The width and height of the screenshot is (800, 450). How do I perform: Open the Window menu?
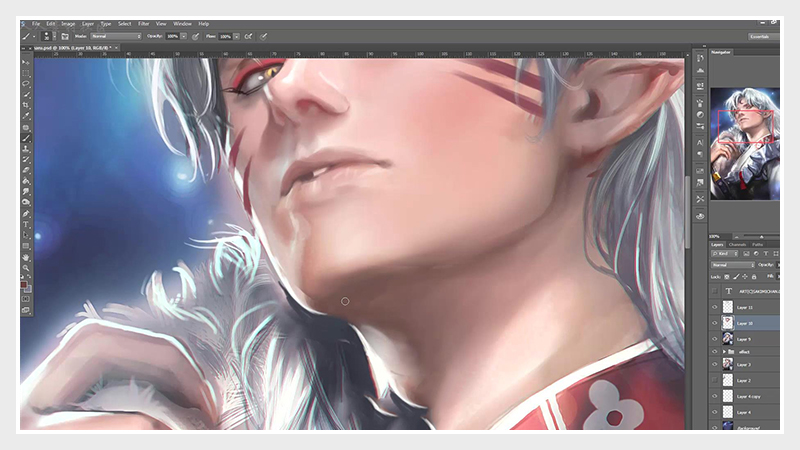click(x=182, y=23)
